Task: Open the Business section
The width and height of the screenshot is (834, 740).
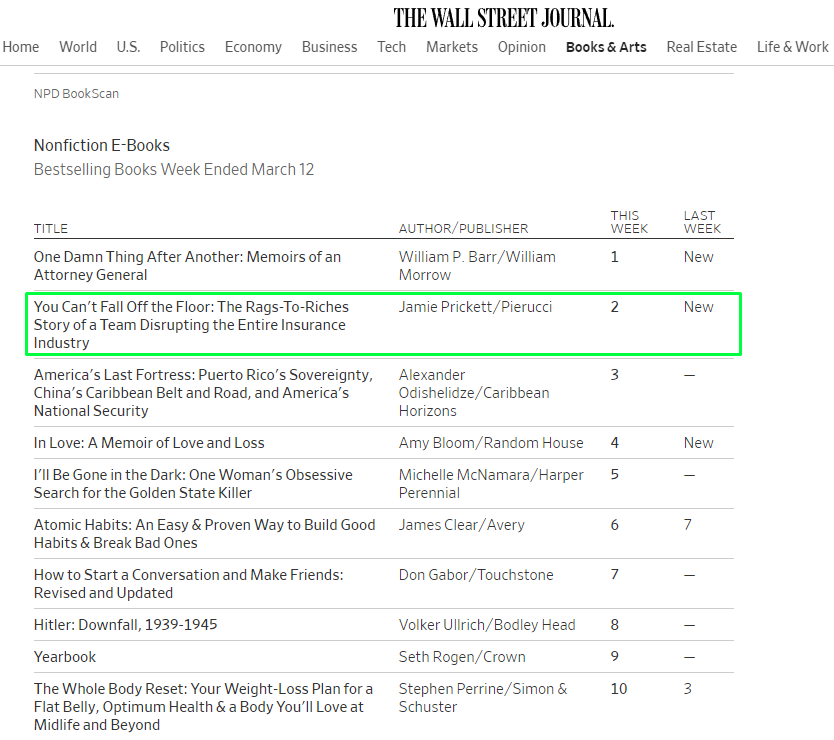Action: pos(329,47)
